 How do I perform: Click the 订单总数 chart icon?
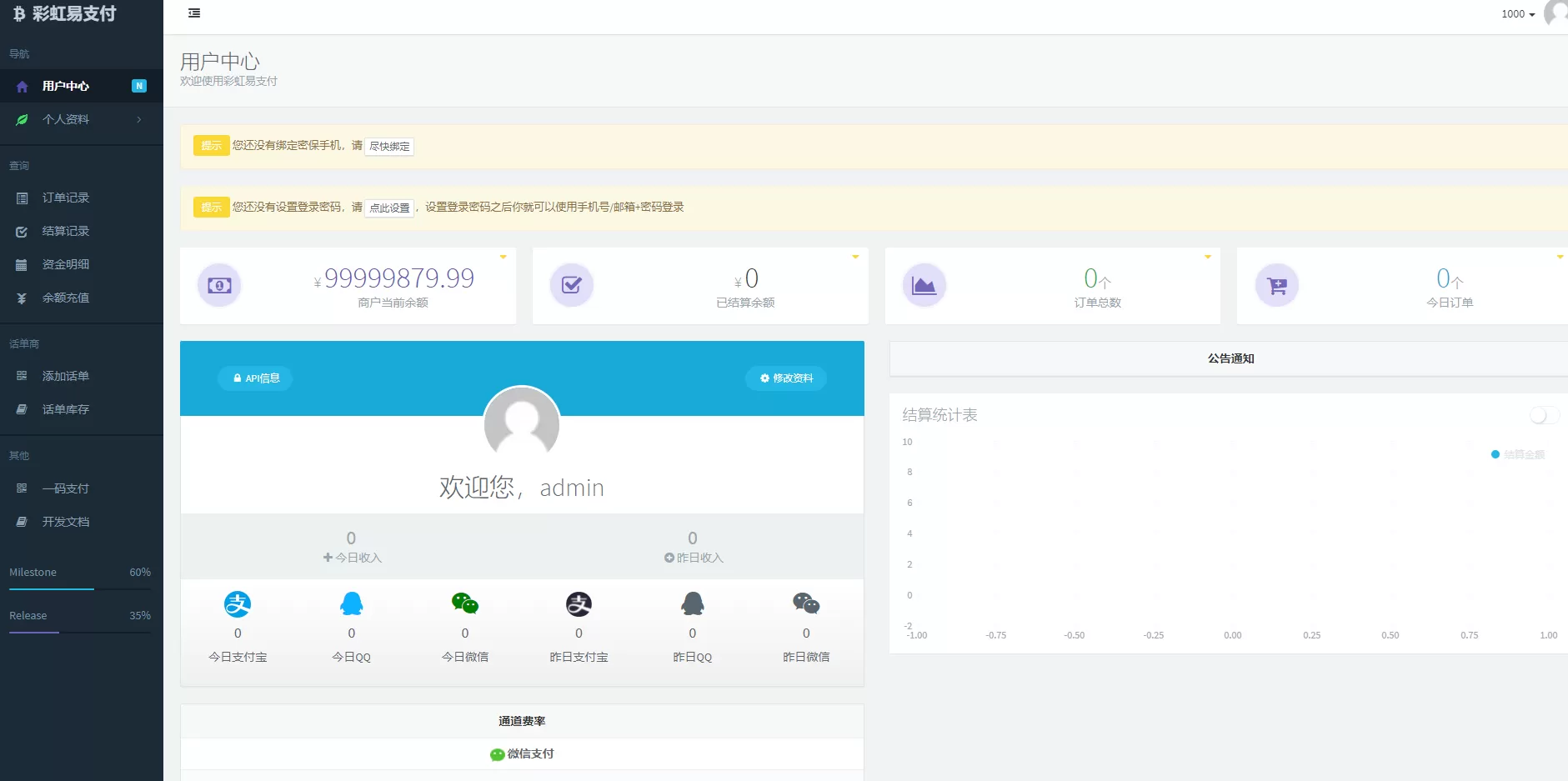pos(924,285)
